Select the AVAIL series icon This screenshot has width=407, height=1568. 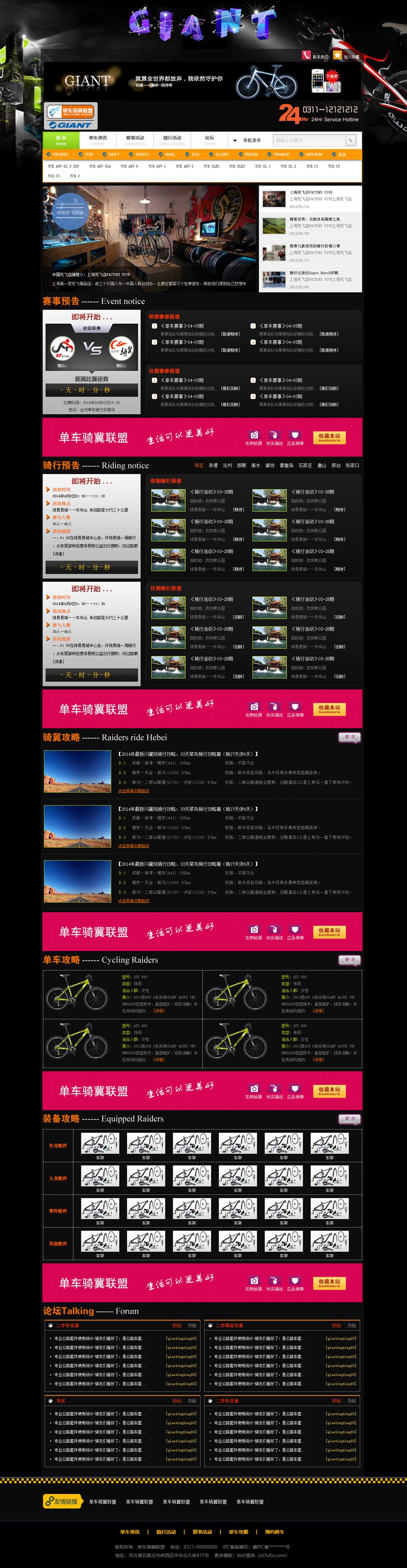pos(161,155)
